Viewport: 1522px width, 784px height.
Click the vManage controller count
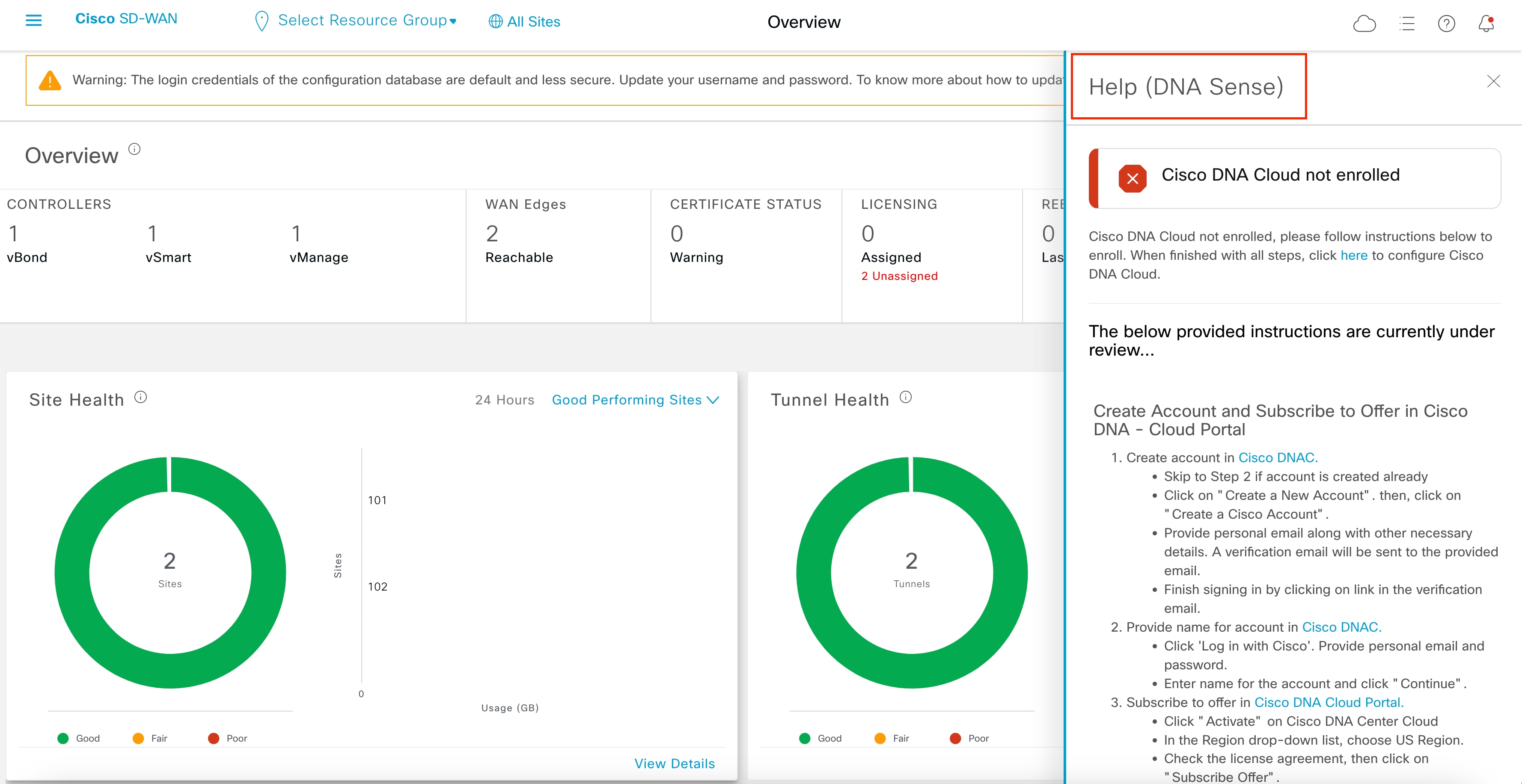click(297, 234)
